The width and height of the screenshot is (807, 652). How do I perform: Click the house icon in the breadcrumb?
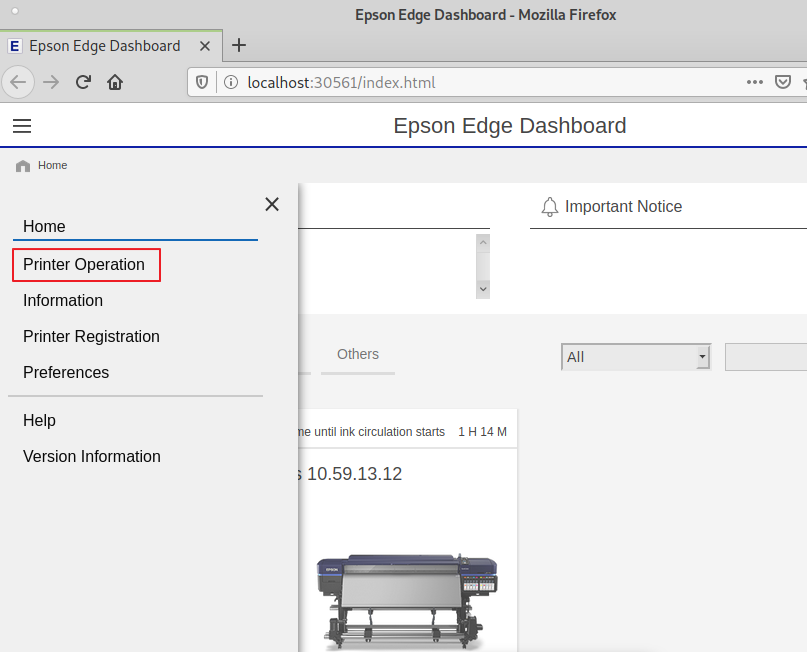tap(22, 165)
